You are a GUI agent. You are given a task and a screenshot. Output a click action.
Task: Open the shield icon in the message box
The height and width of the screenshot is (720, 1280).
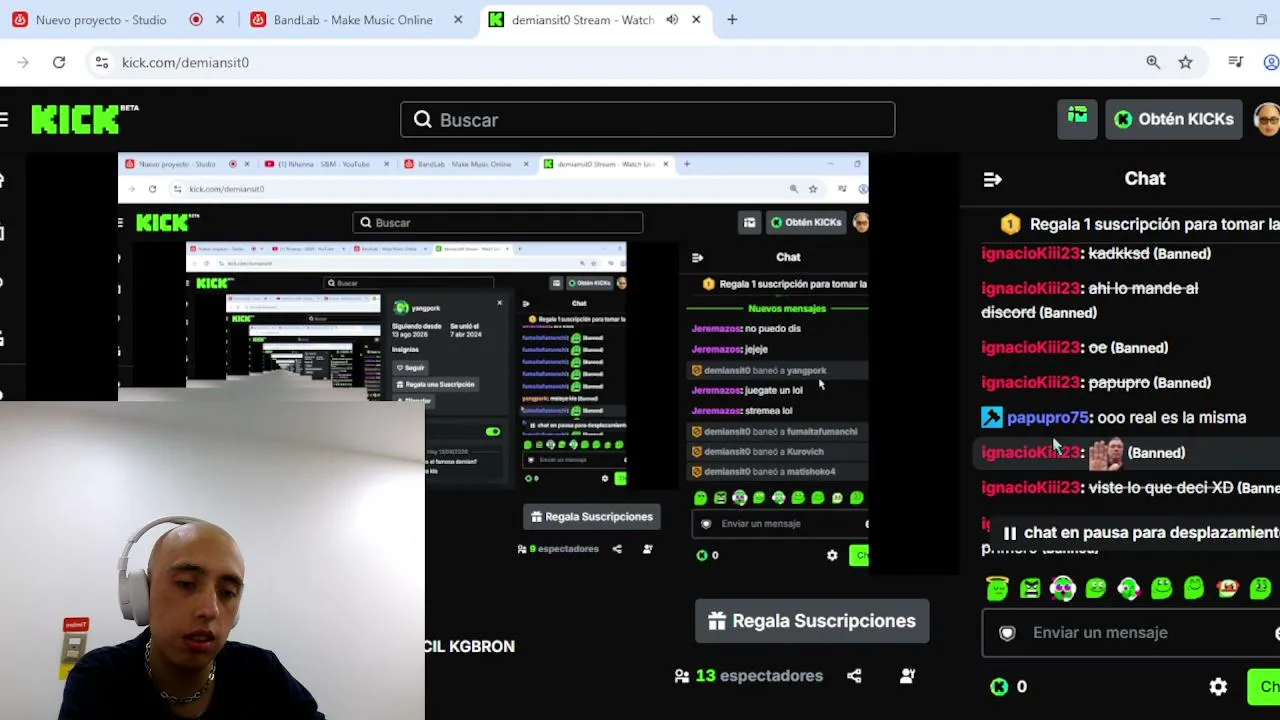click(x=1007, y=633)
